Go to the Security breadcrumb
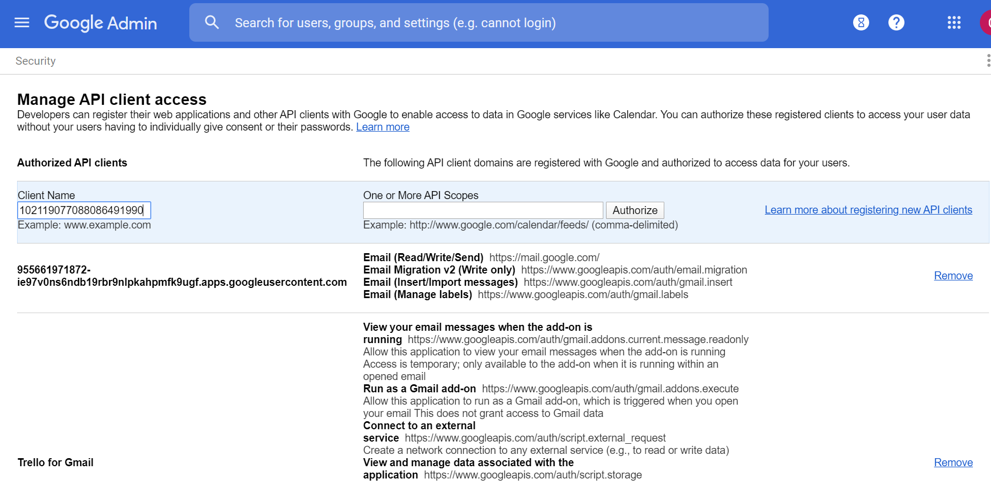This screenshot has height=482, width=991. 36,61
